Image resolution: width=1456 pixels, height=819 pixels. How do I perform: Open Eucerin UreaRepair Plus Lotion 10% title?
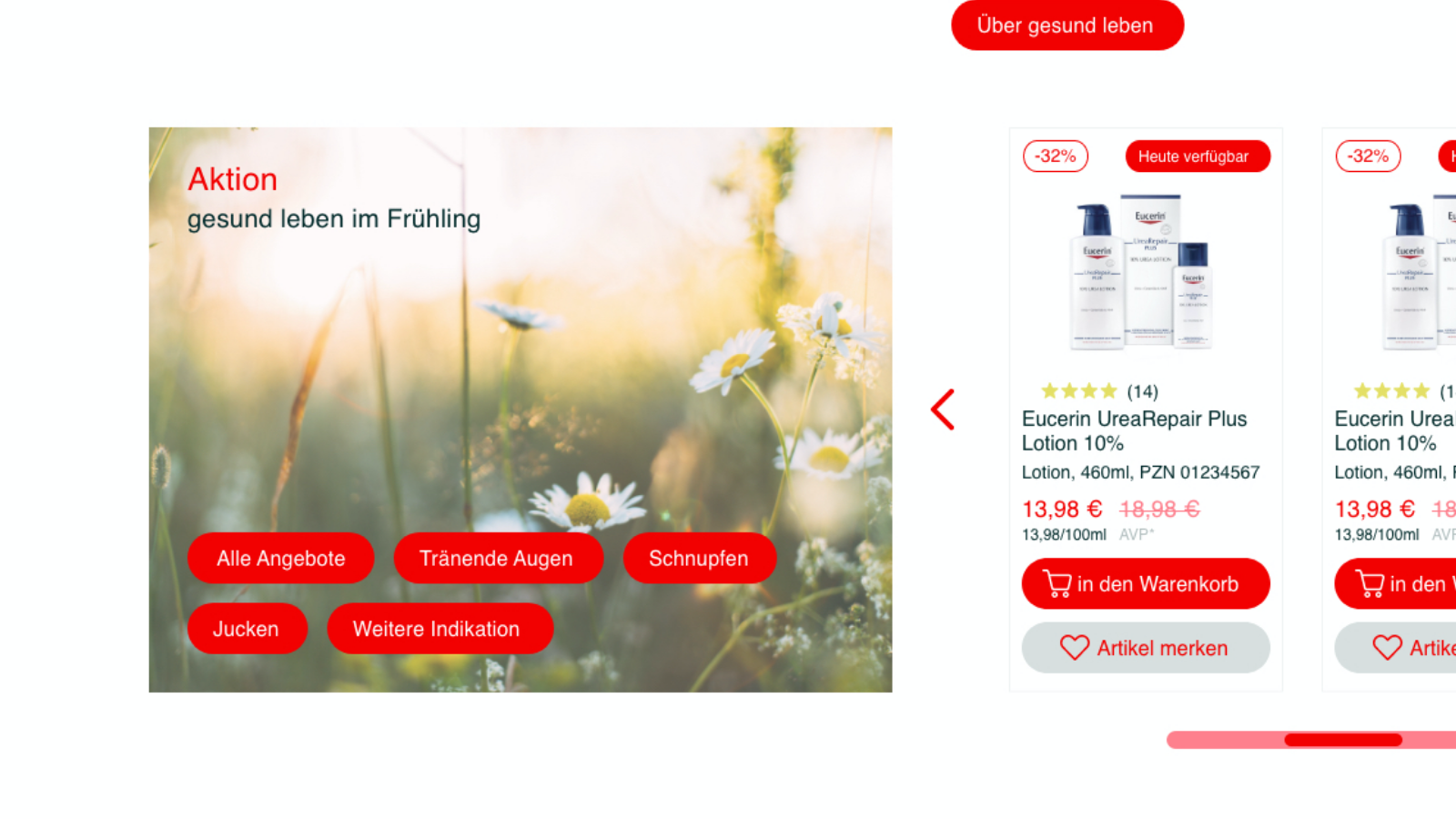(1134, 430)
